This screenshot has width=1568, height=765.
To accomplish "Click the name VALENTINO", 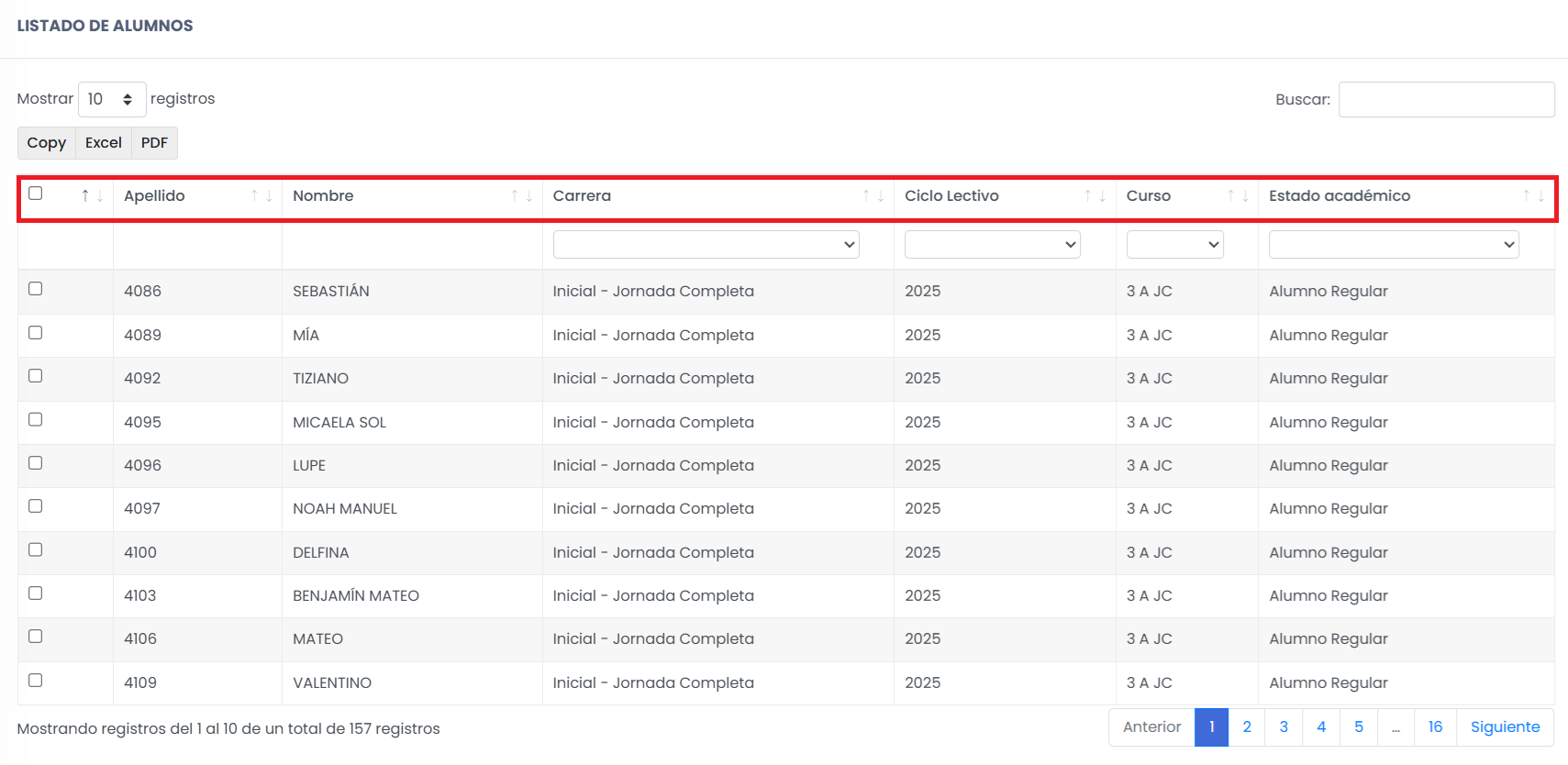I will pos(332,683).
